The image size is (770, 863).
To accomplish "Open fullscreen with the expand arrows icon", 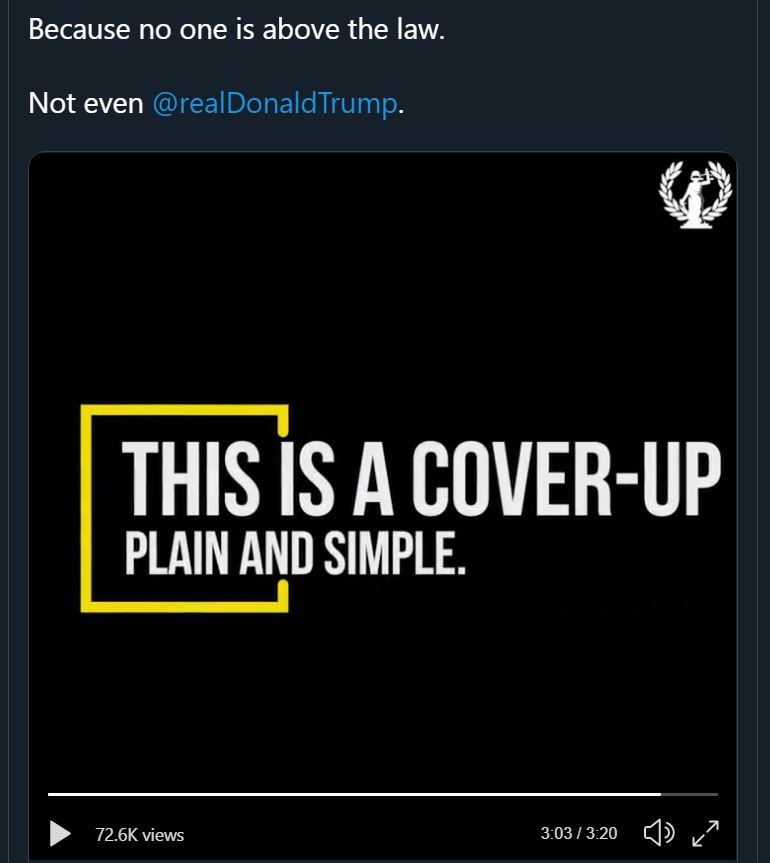I will (x=705, y=833).
